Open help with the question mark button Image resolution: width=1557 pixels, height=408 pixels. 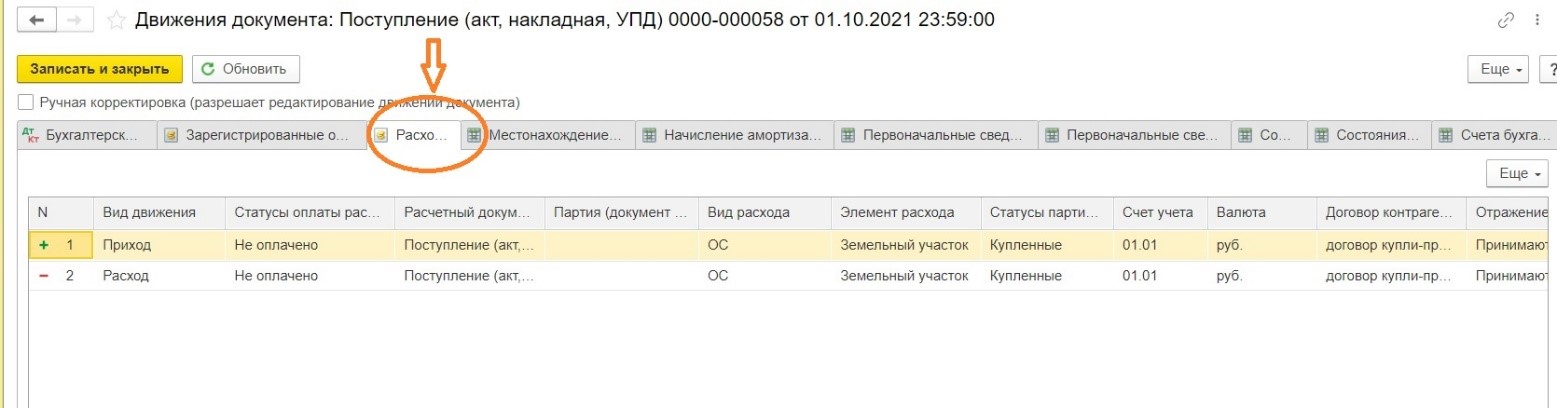tap(1549, 69)
